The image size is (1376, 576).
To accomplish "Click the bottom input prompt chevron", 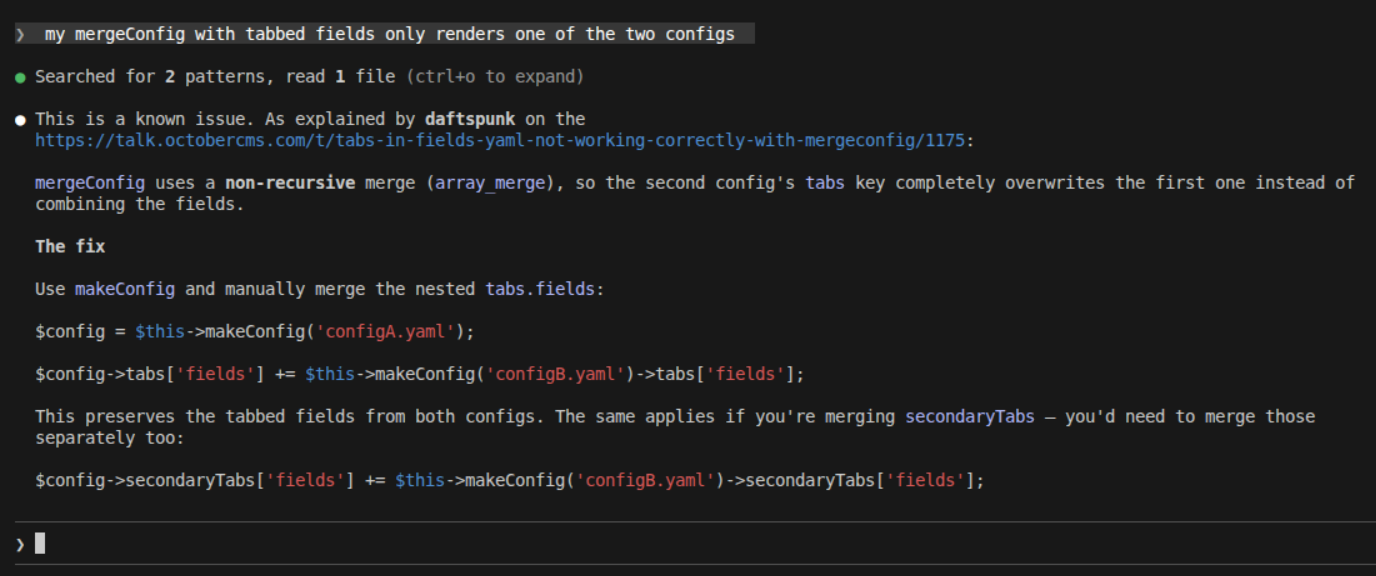I will tap(20, 544).
